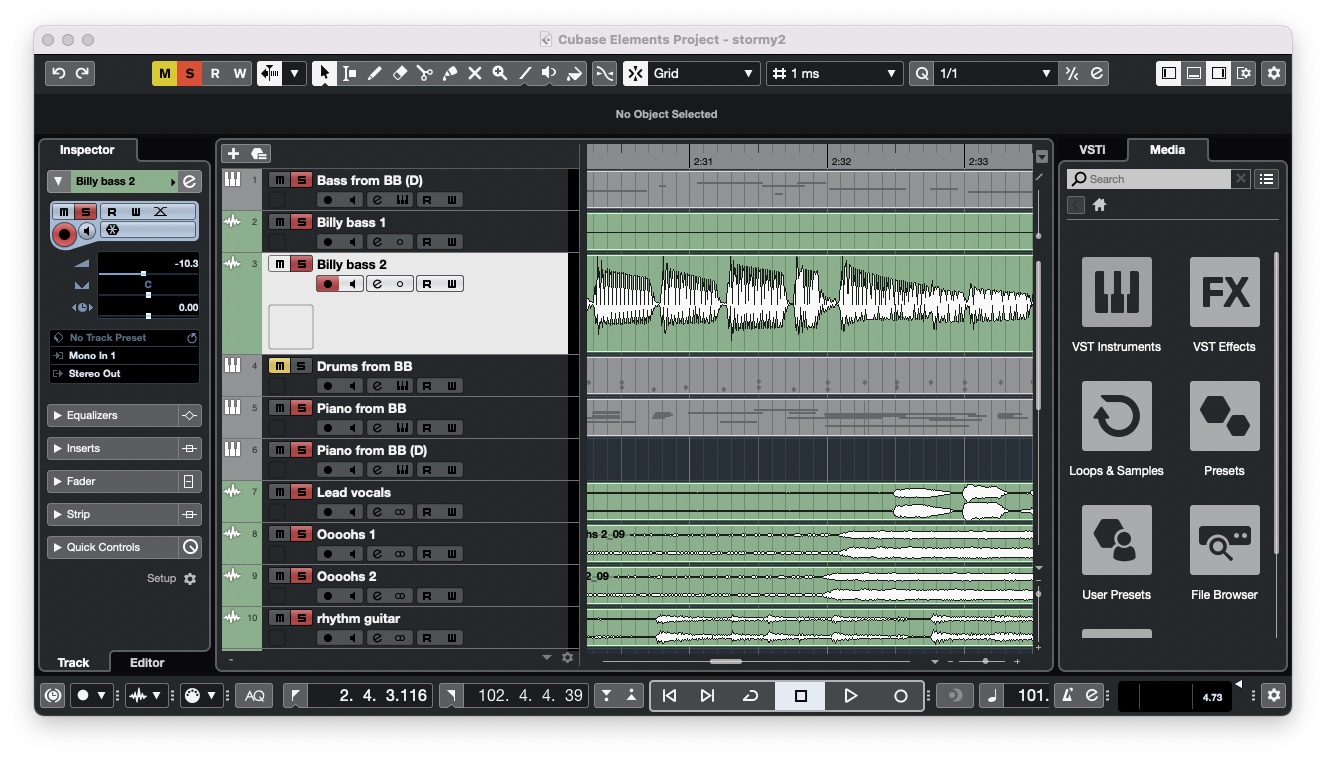Viewport: 1326px width, 758px height.
Task: Add a new track with plus button
Action: [233, 154]
